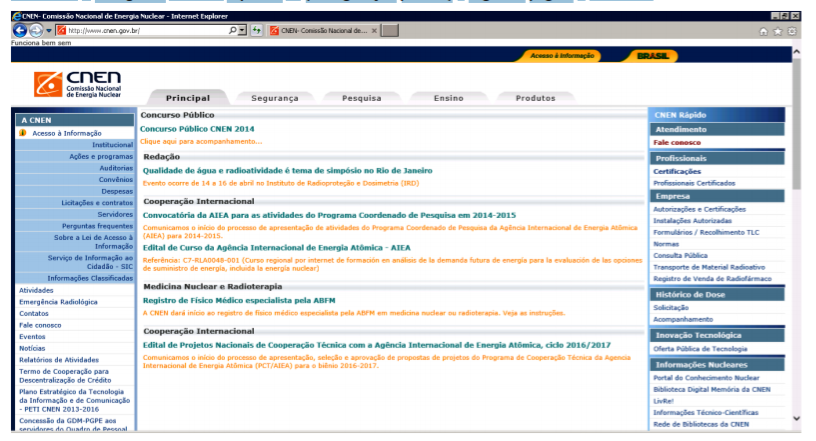
Task: Close the CNEN browser tab
Action: pyautogui.click(x=374, y=31)
